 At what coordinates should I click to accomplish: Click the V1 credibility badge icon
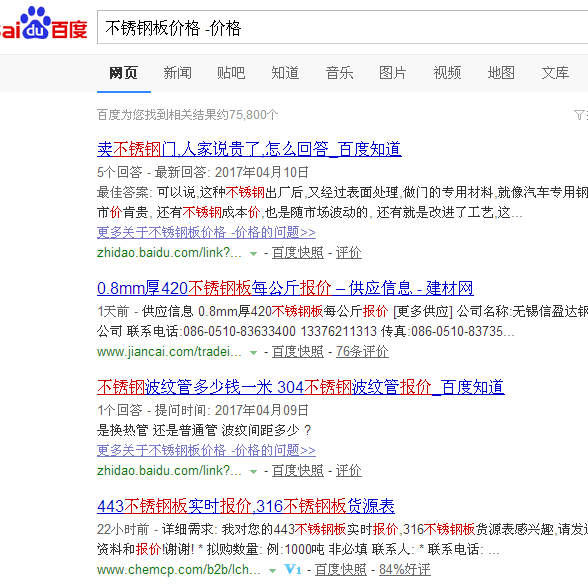point(292,570)
